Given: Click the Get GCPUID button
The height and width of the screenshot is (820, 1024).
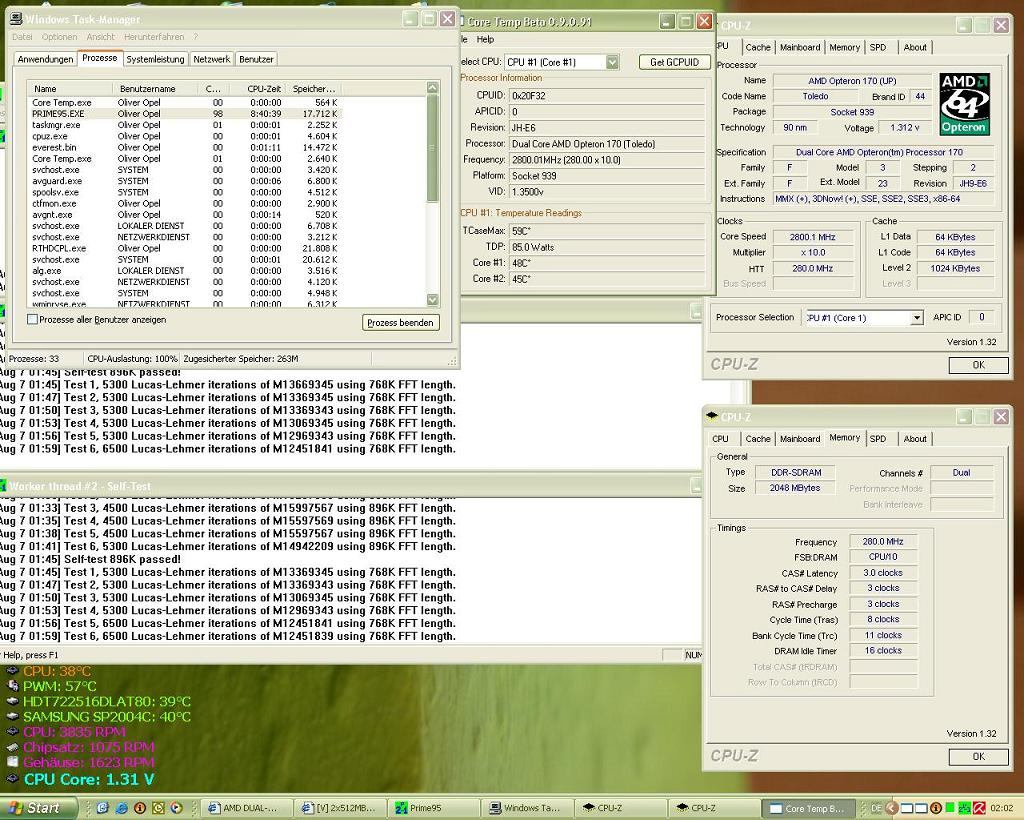Looking at the screenshot, I should (x=675, y=62).
